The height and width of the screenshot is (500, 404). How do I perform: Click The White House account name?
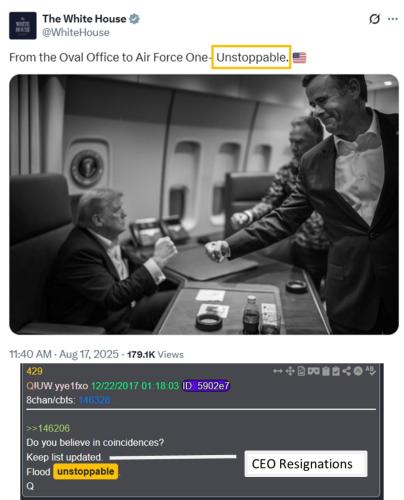click(84, 19)
